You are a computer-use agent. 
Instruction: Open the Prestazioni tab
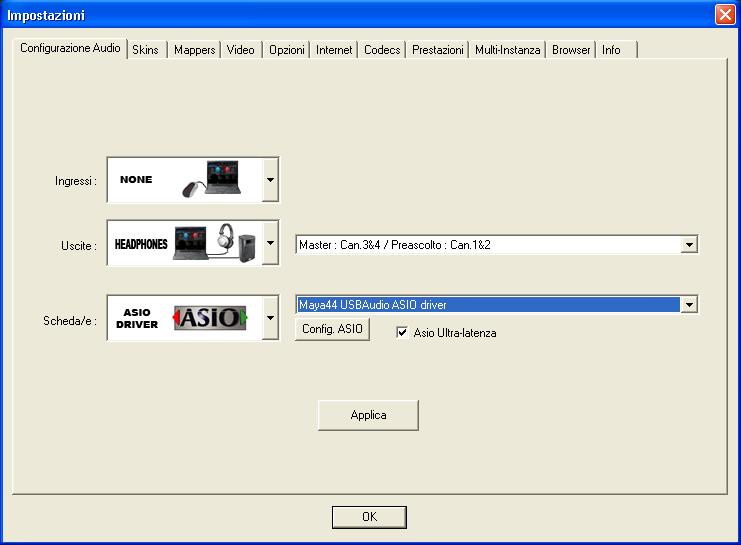[438, 50]
